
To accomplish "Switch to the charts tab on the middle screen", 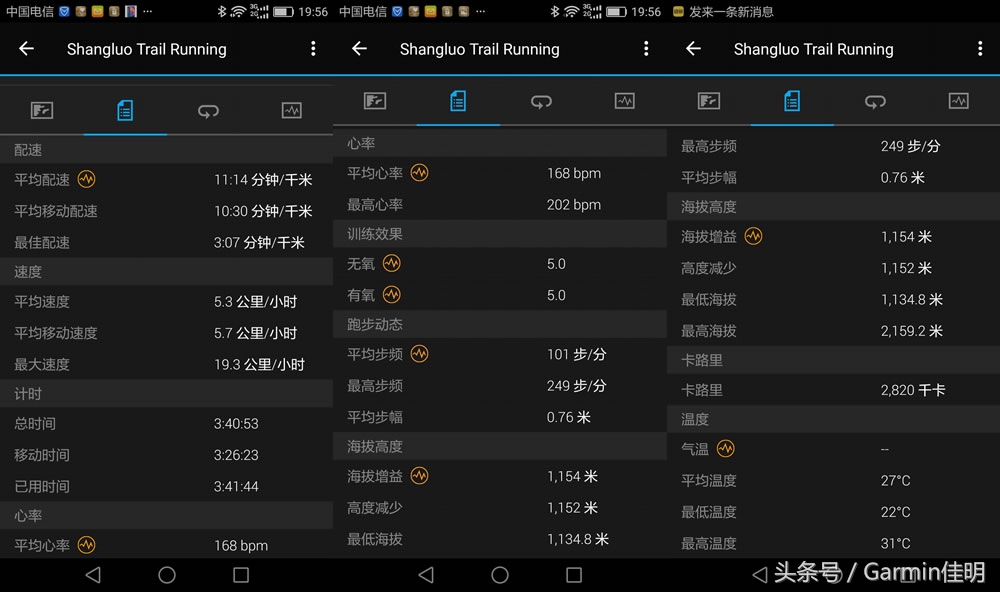I will tap(625, 100).
